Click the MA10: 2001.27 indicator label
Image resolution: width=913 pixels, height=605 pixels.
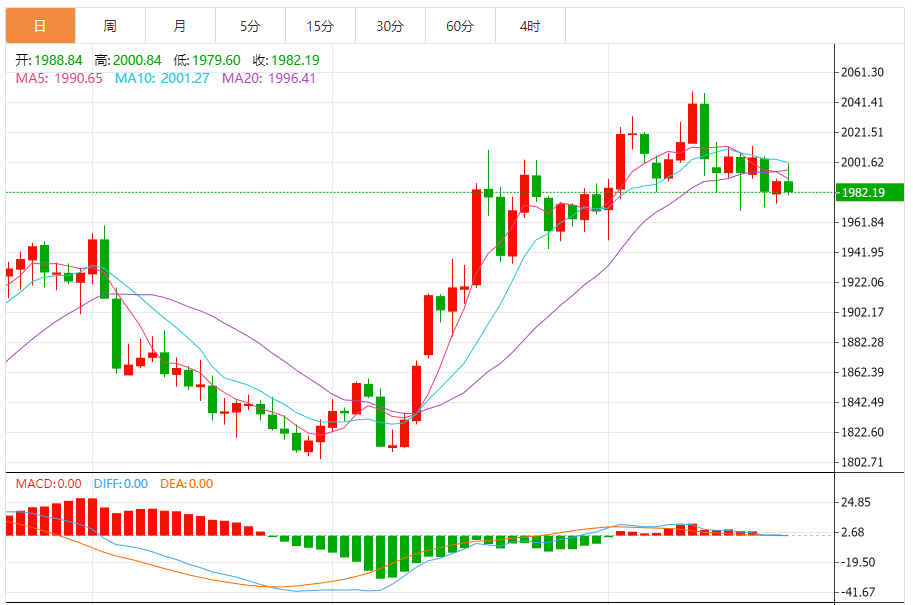[x=162, y=78]
